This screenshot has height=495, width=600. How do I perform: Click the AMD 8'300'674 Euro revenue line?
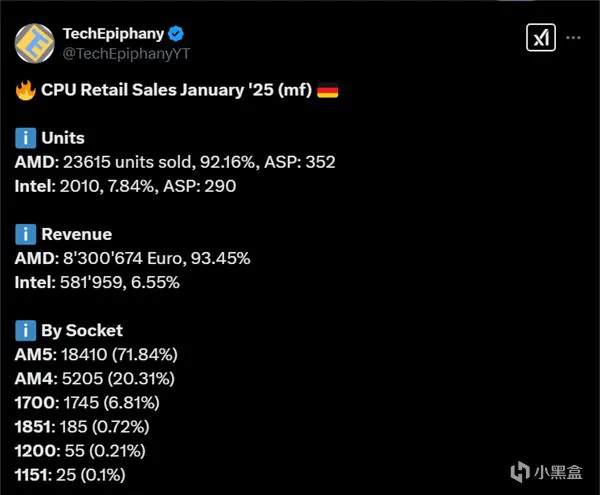click(x=132, y=259)
